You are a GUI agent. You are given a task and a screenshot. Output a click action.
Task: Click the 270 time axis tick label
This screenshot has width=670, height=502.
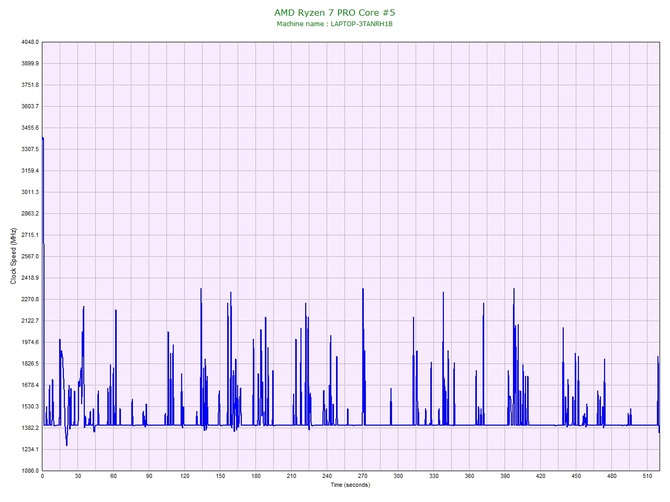[x=363, y=476]
